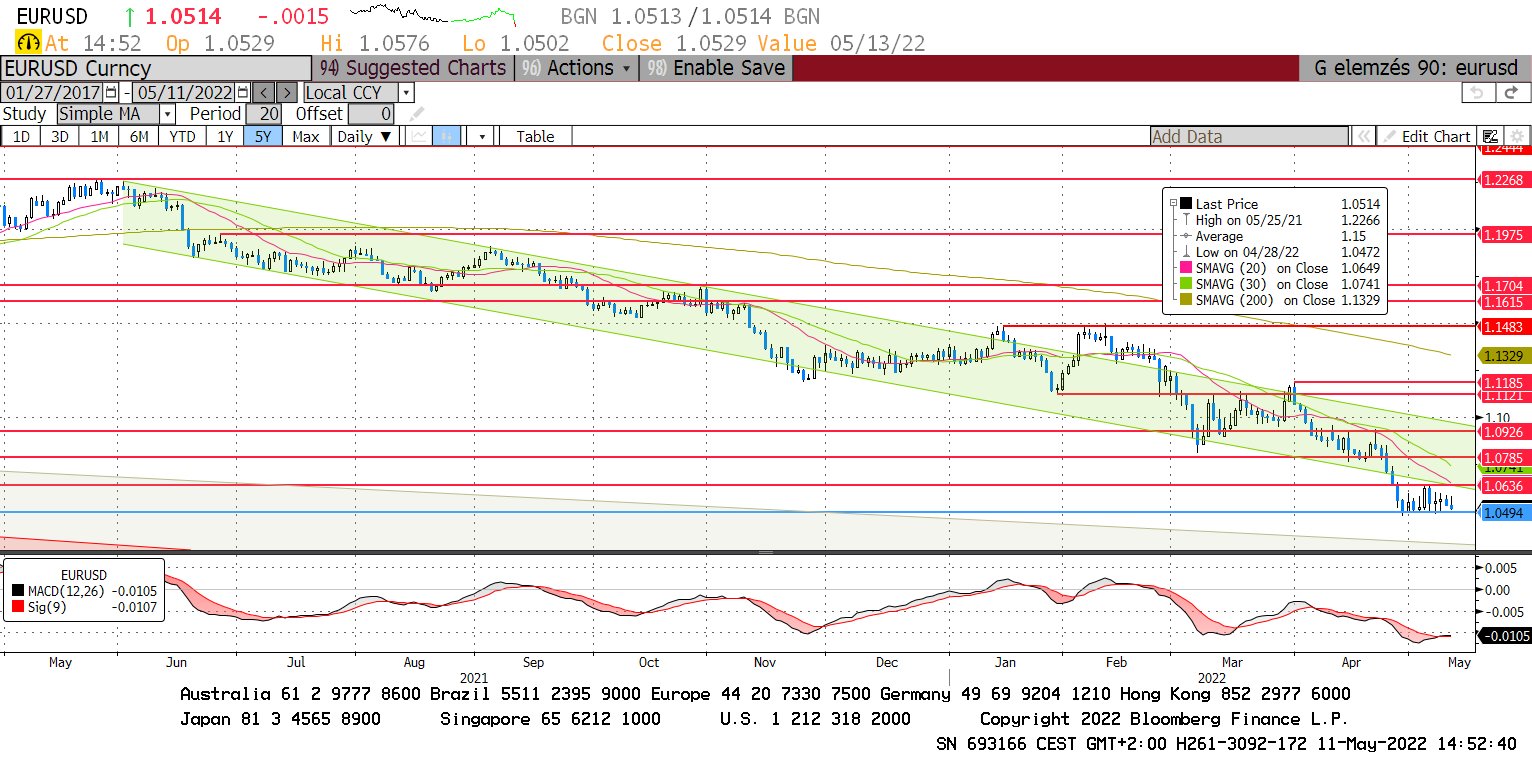Click the redo arrow icon
Screen dimensions: 1532x773
coord(1511,92)
